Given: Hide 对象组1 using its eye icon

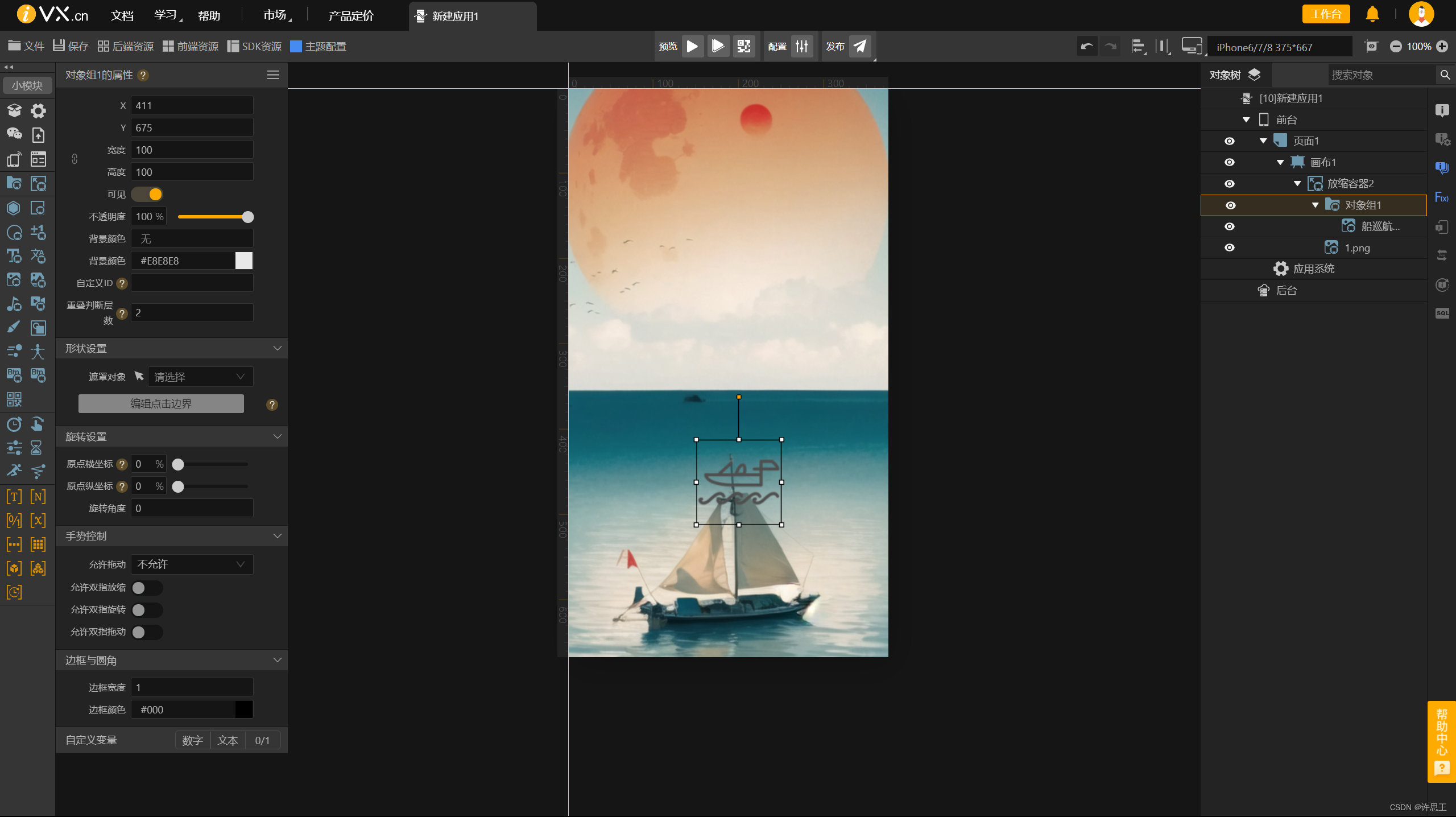Looking at the screenshot, I should (1231, 205).
